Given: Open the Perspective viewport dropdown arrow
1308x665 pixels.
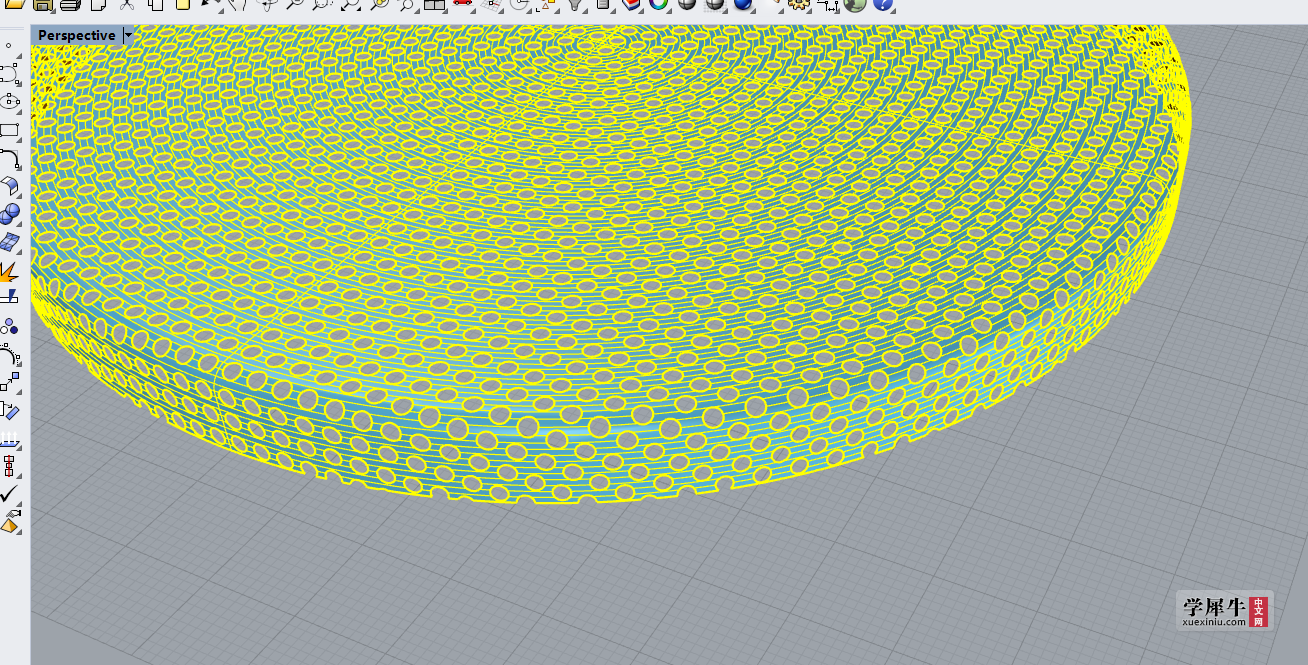Looking at the screenshot, I should coord(127,36).
